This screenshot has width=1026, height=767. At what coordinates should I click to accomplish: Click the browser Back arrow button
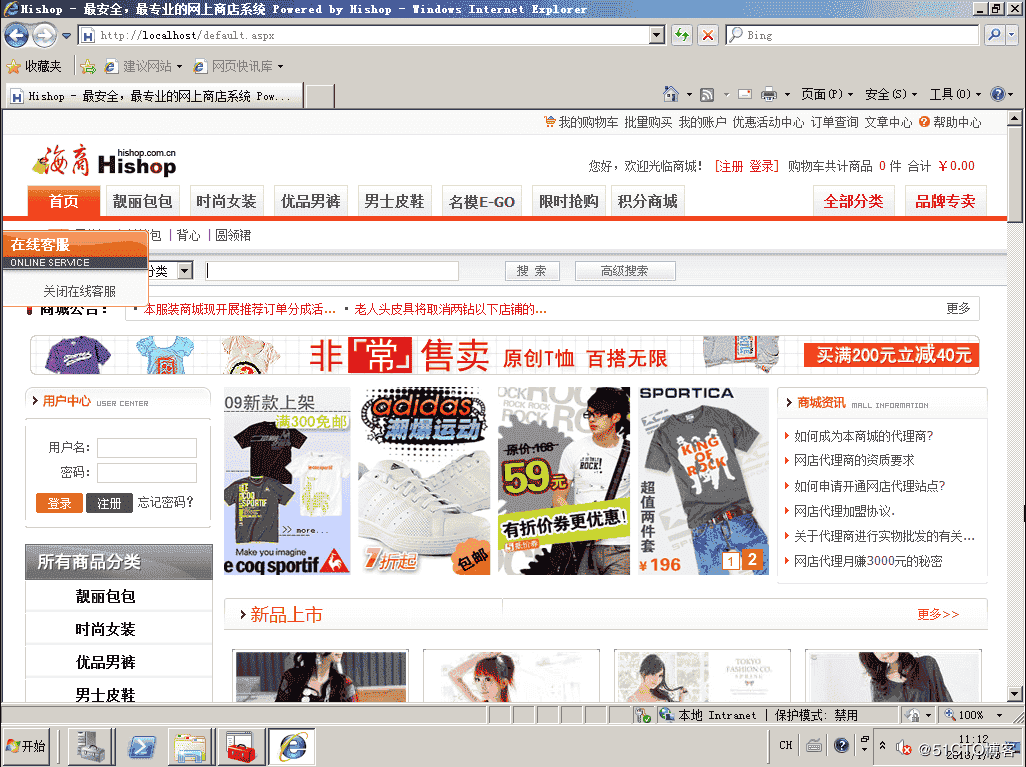coord(16,35)
